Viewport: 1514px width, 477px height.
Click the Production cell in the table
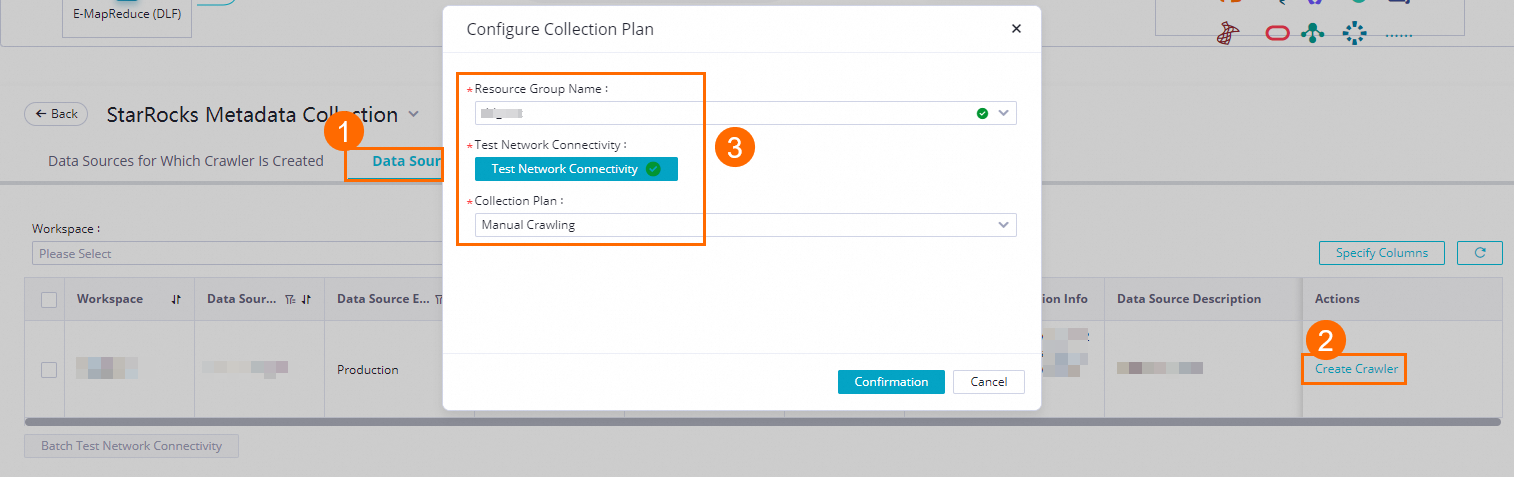coord(368,370)
